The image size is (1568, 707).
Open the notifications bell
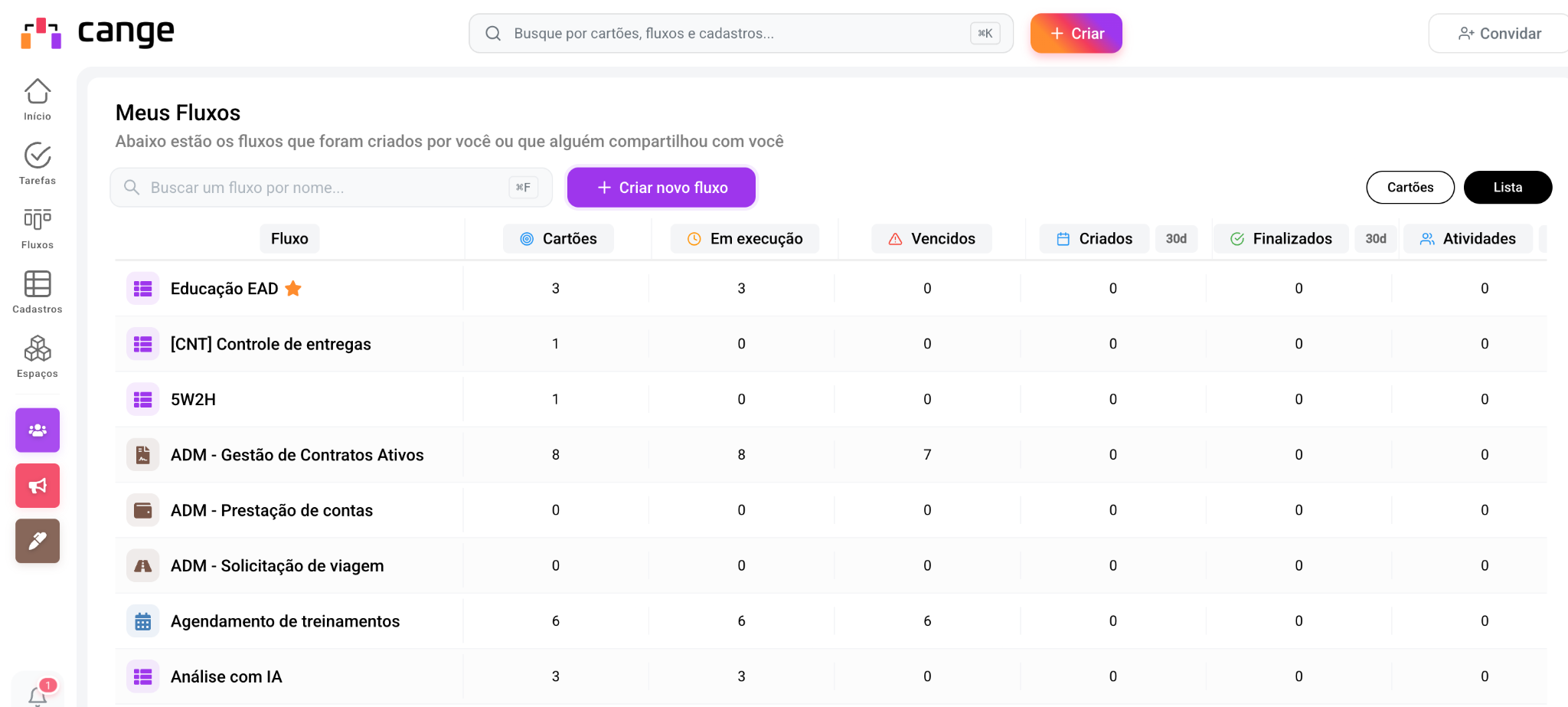coord(38,695)
